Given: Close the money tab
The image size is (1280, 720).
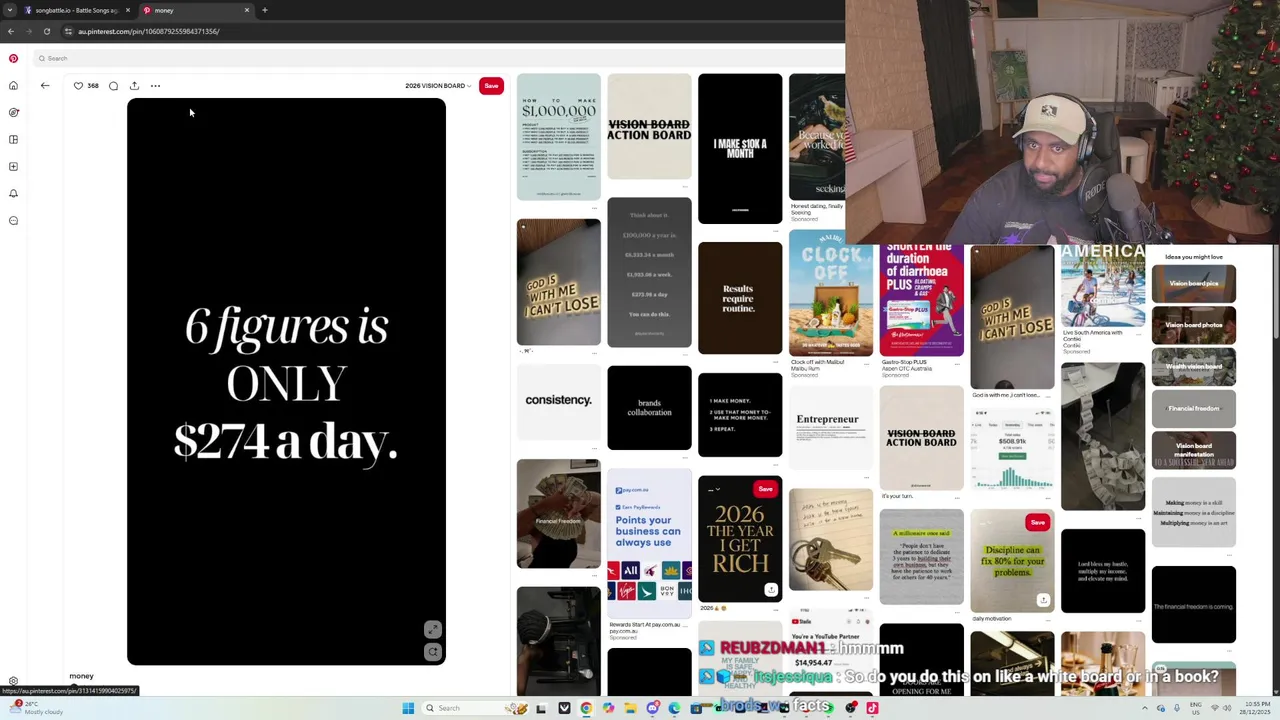Looking at the screenshot, I should 247,10.
